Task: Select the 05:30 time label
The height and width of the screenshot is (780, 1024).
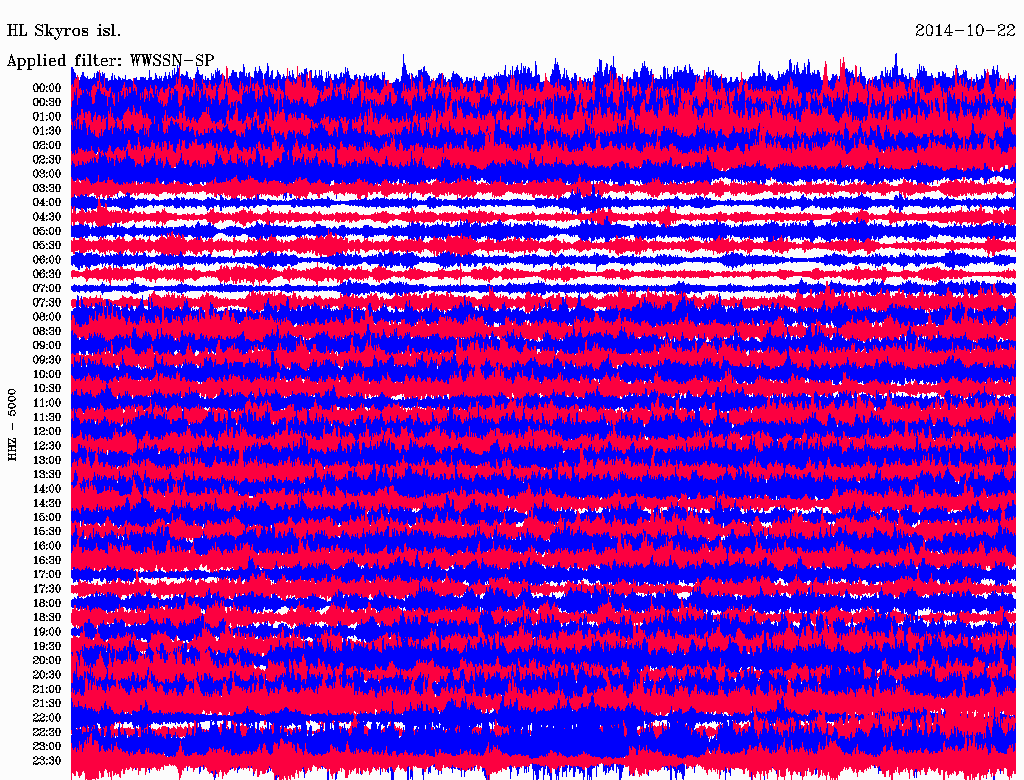Action: tap(46, 245)
